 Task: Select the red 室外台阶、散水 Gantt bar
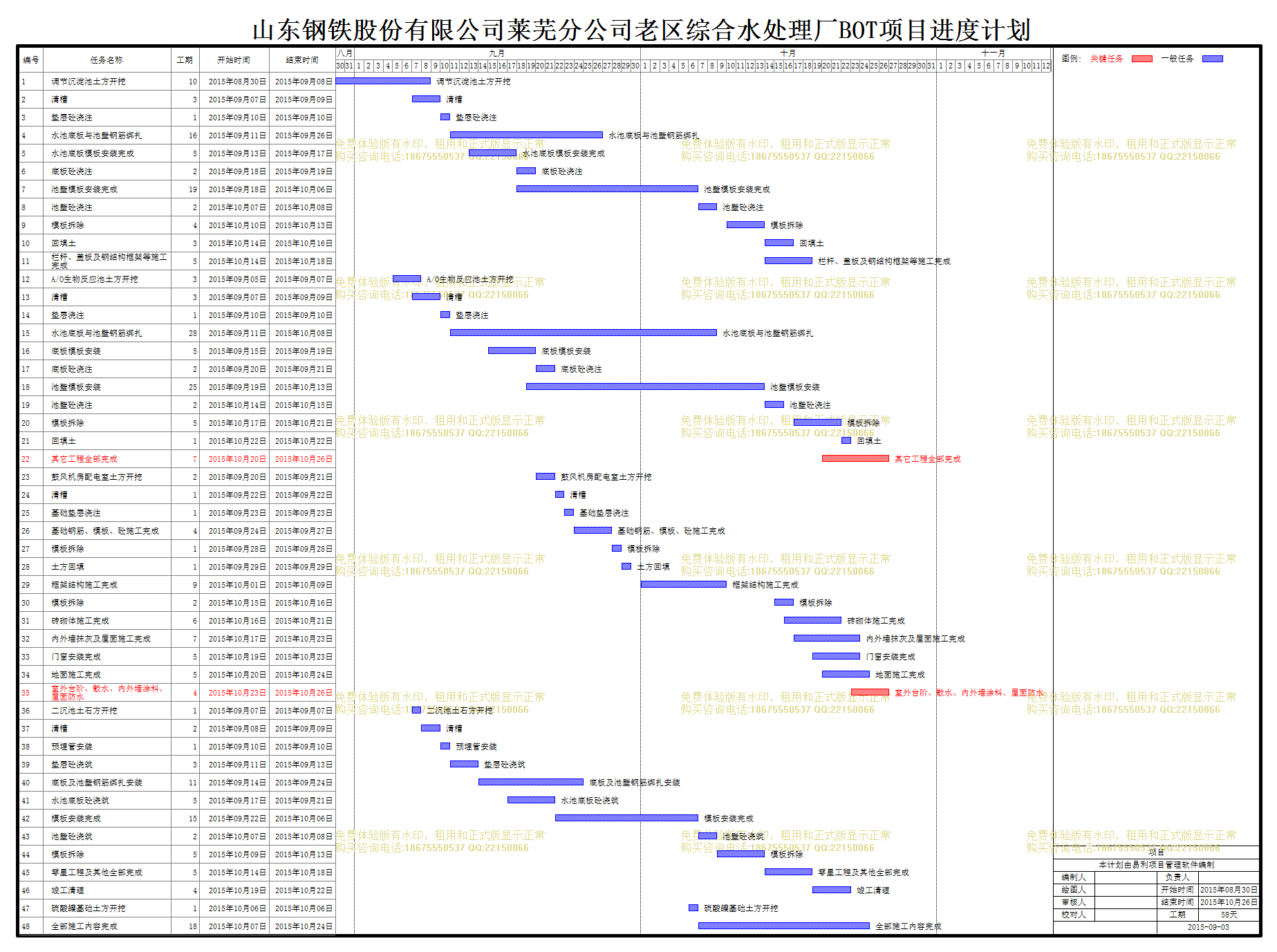coord(870,692)
